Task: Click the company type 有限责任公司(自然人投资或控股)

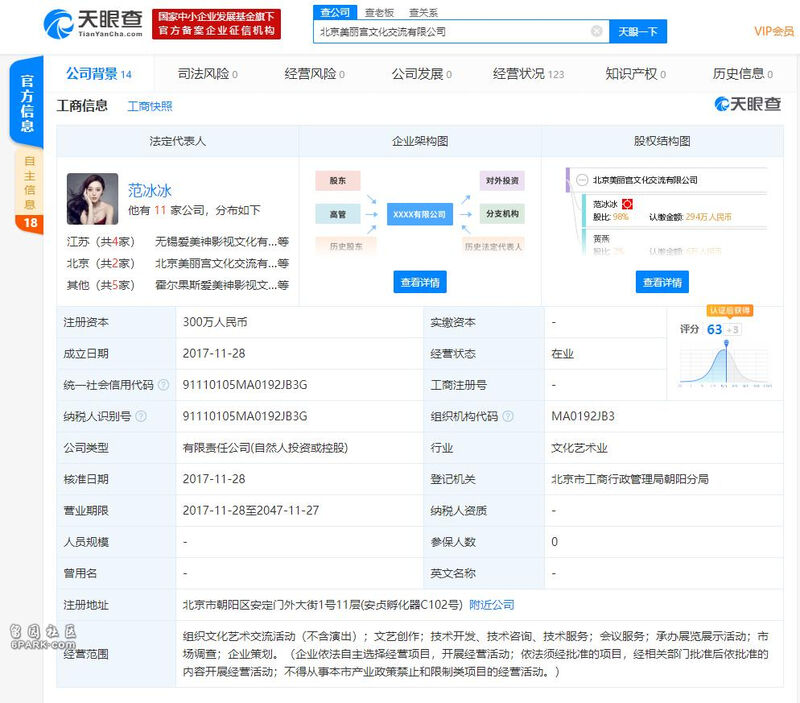Action: click(x=265, y=448)
